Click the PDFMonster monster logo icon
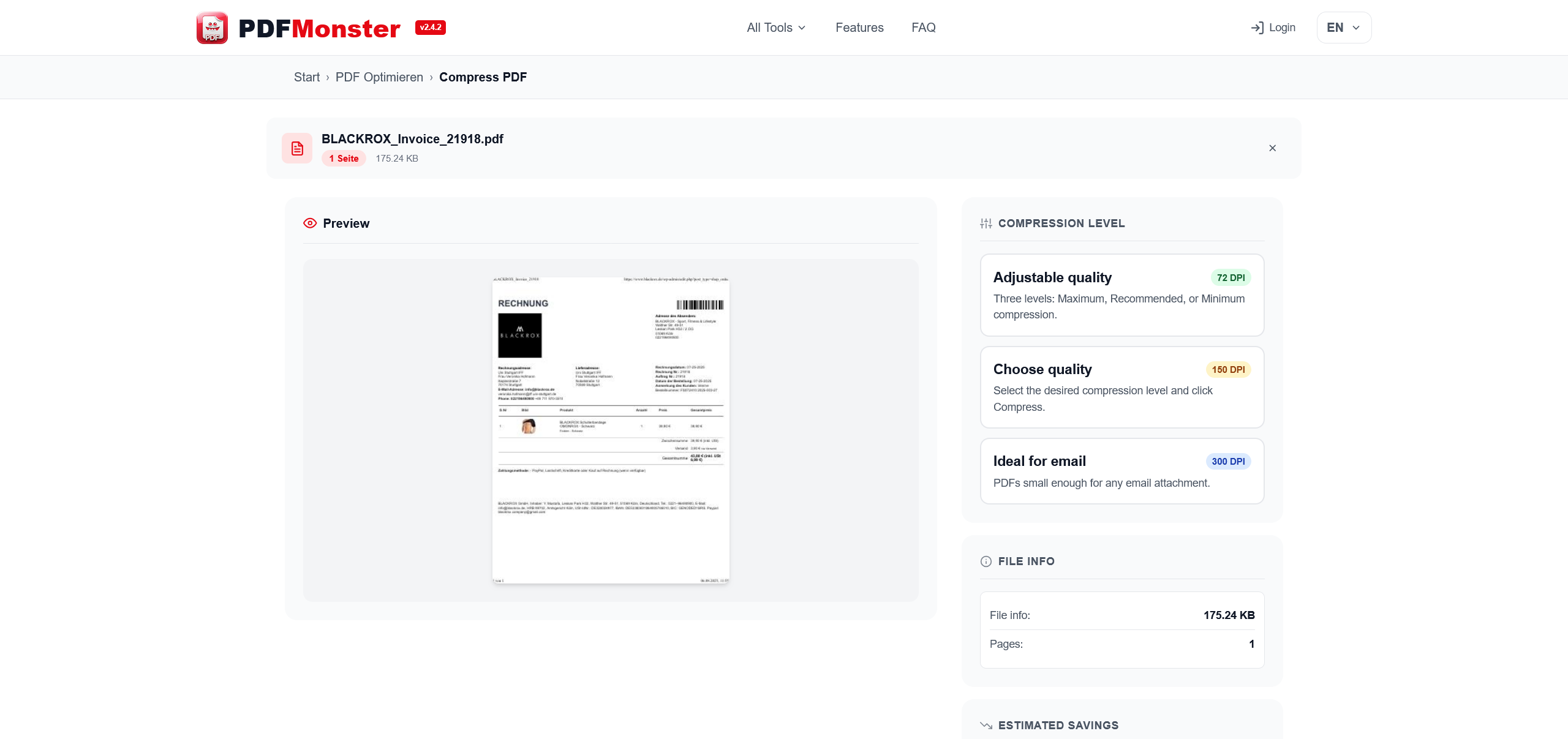 (x=211, y=27)
